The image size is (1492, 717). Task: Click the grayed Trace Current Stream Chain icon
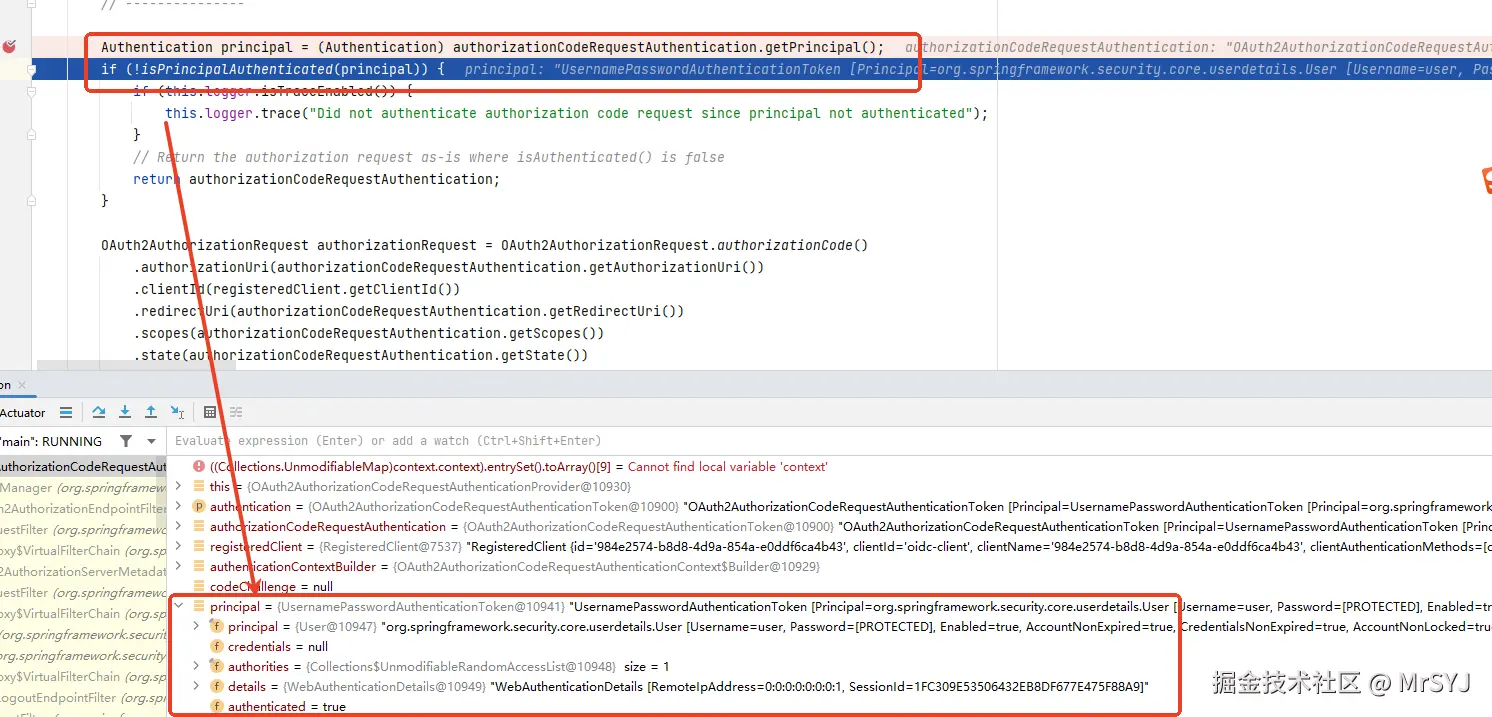click(x=236, y=412)
